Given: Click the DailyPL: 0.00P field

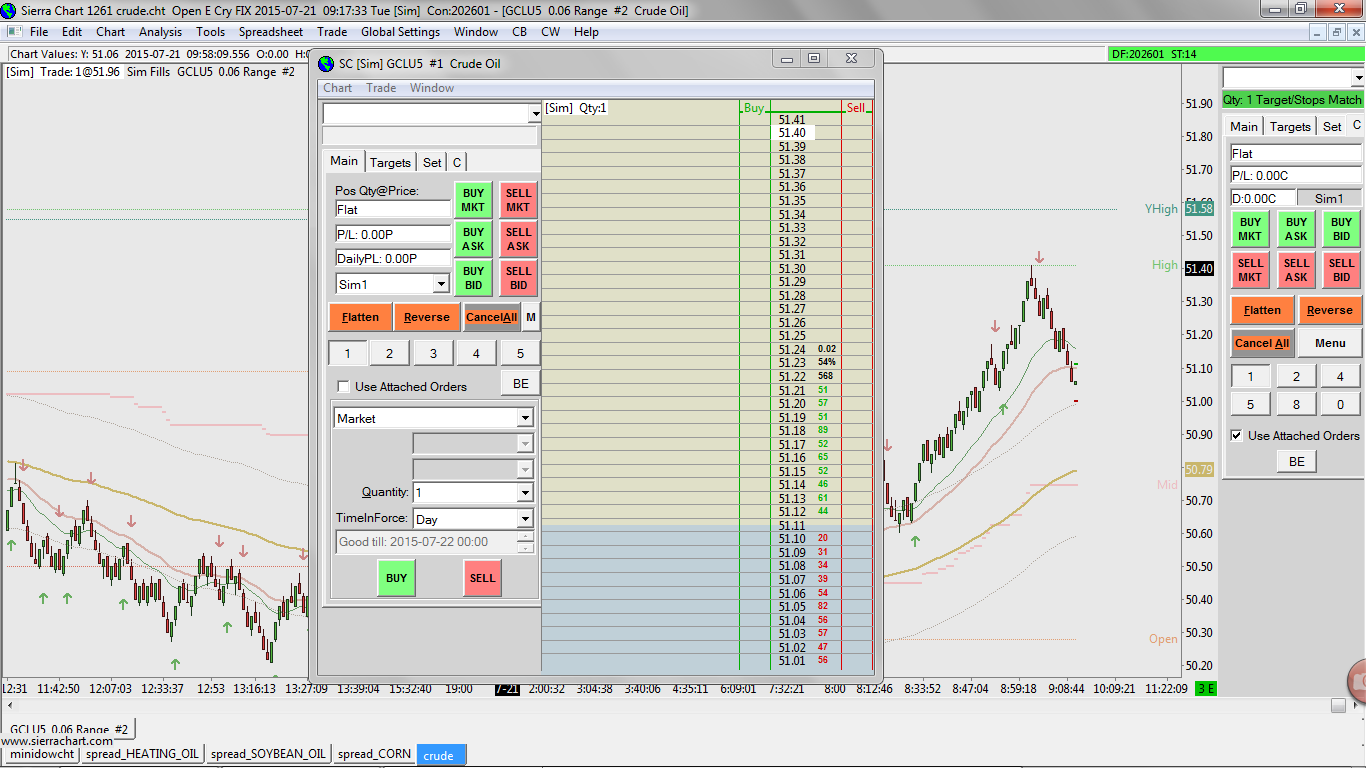Looking at the screenshot, I should click(x=393, y=258).
